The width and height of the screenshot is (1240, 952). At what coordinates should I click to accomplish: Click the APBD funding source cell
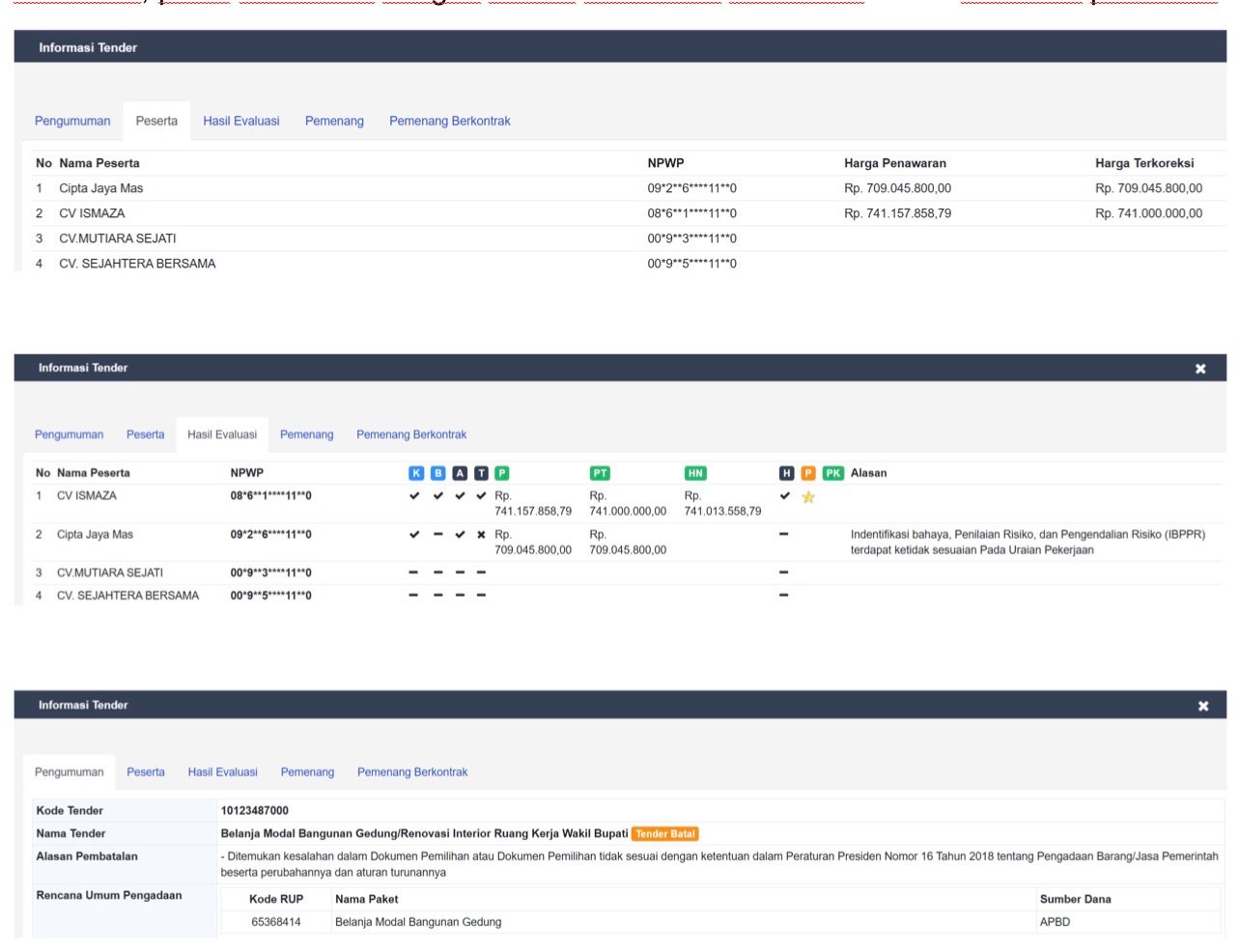pyautogui.click(x=1055, y=922)
